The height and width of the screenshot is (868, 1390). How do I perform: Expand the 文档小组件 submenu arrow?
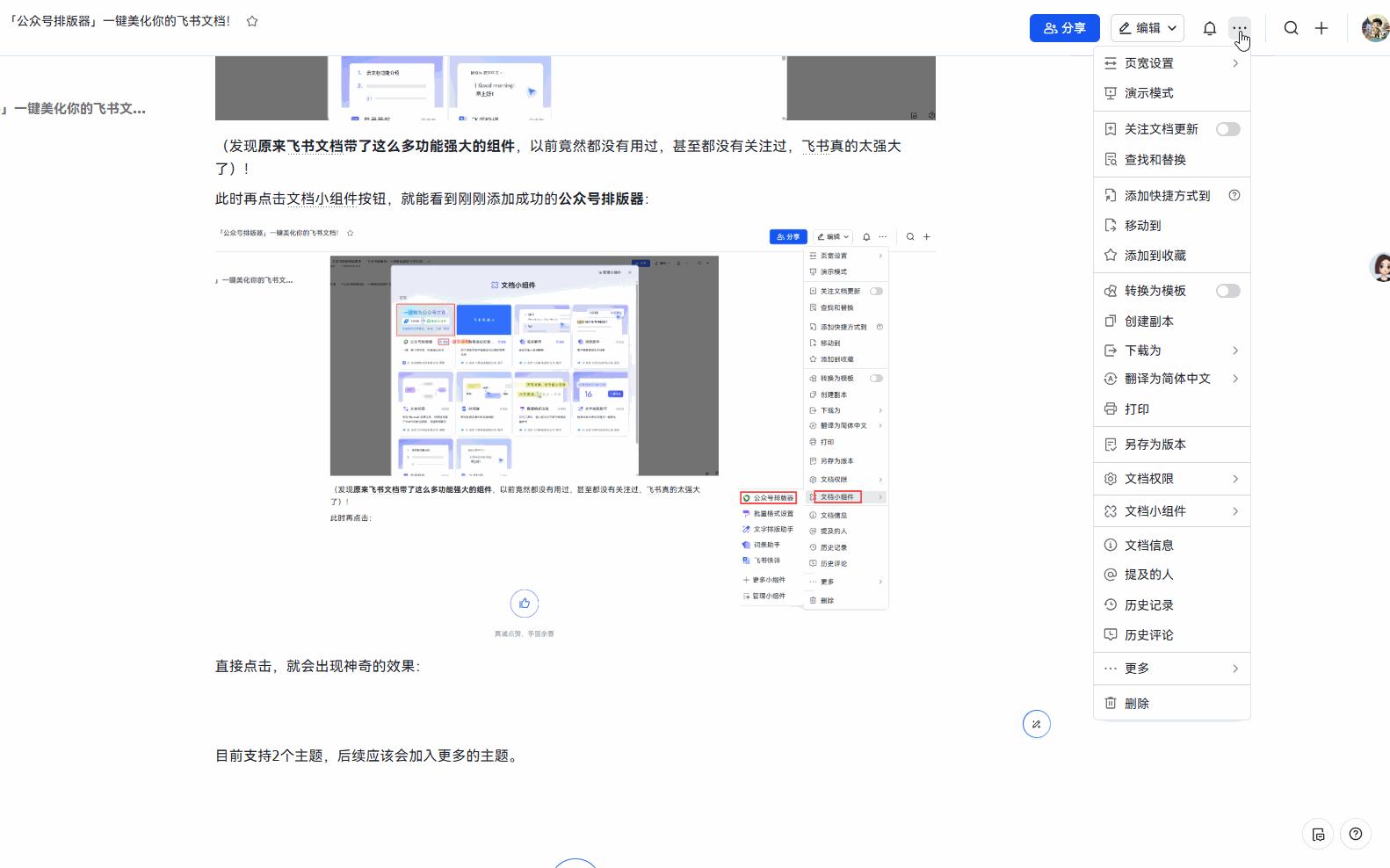click(x=1235, y=511)
